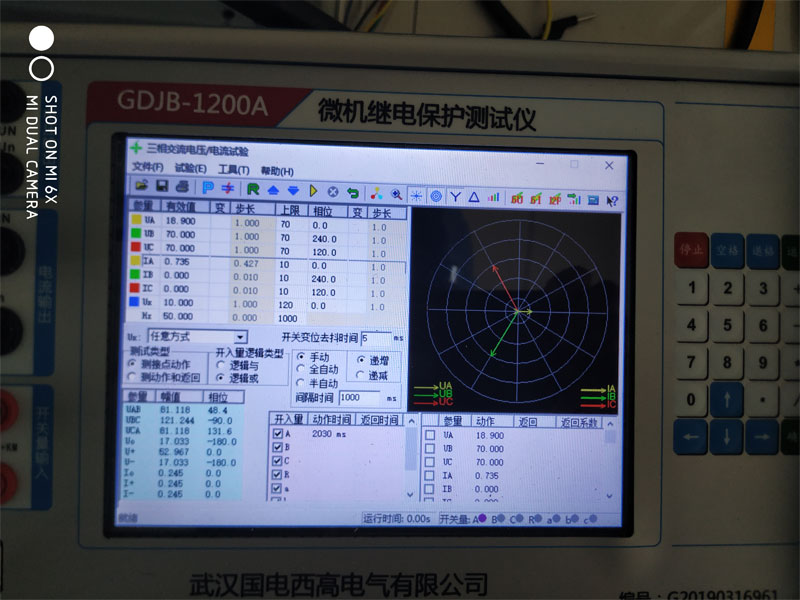Open the 文件(F) menu

pyautogui.click(x=147, y=167)
